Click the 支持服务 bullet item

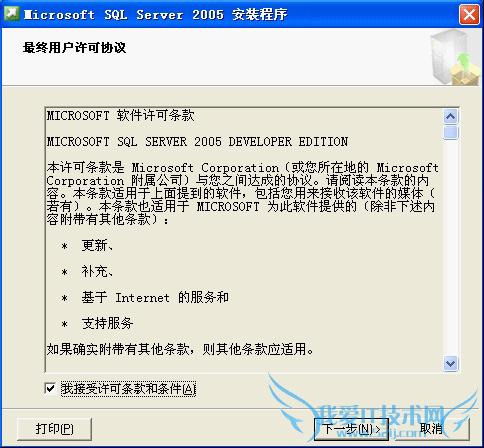[x=107, y=323]
